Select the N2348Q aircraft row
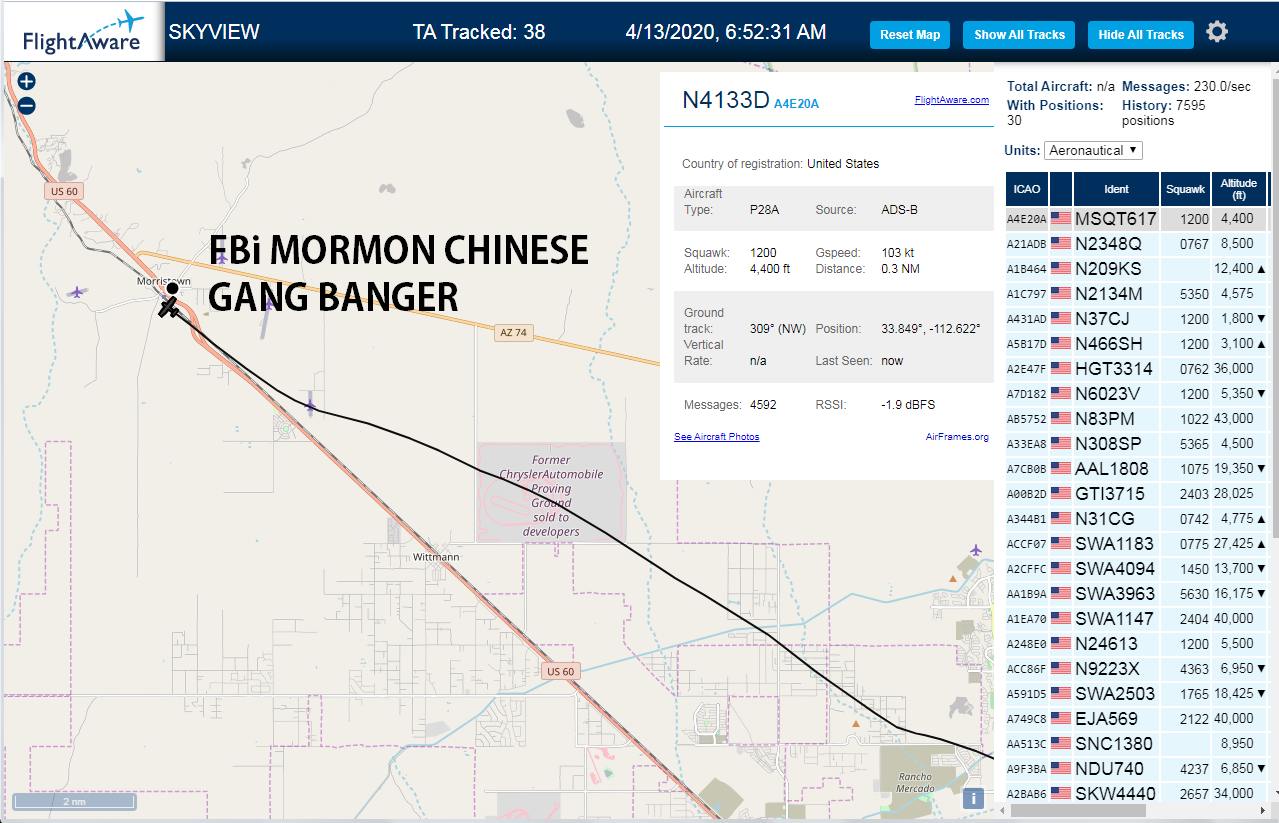The height and width of the screenshot is (823, 1279). click(x=1137, y=243)
